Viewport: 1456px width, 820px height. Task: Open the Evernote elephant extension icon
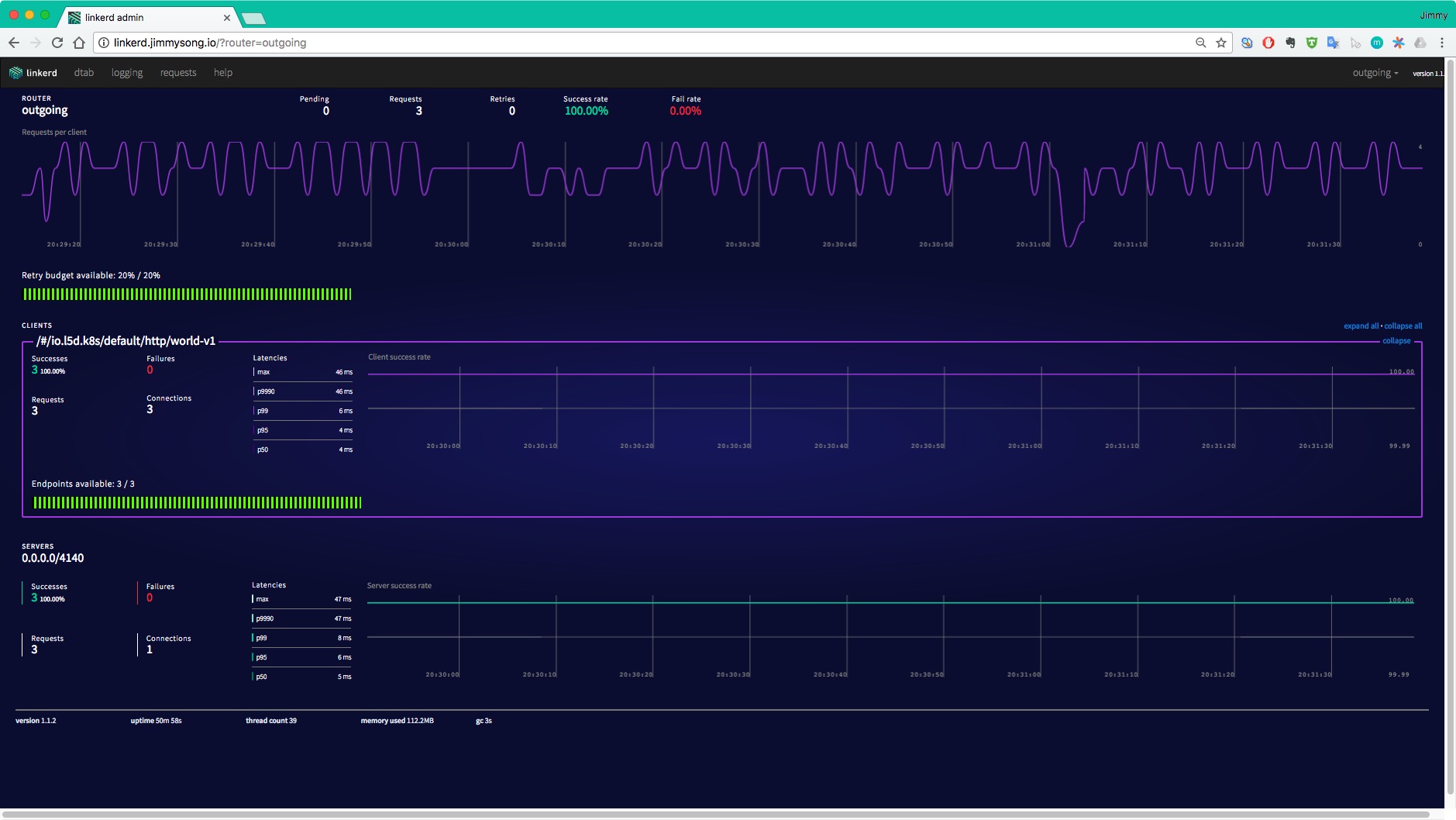1290,43
